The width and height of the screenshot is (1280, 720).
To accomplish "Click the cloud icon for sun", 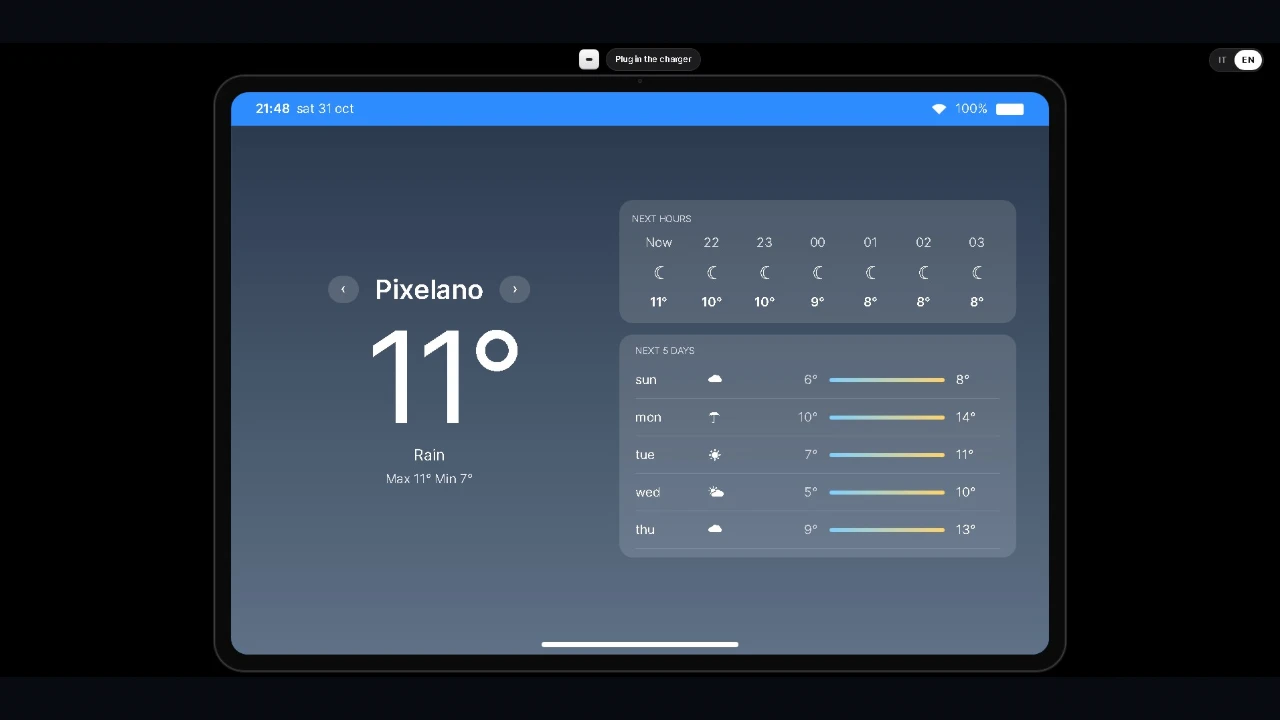I will point(715,379).
